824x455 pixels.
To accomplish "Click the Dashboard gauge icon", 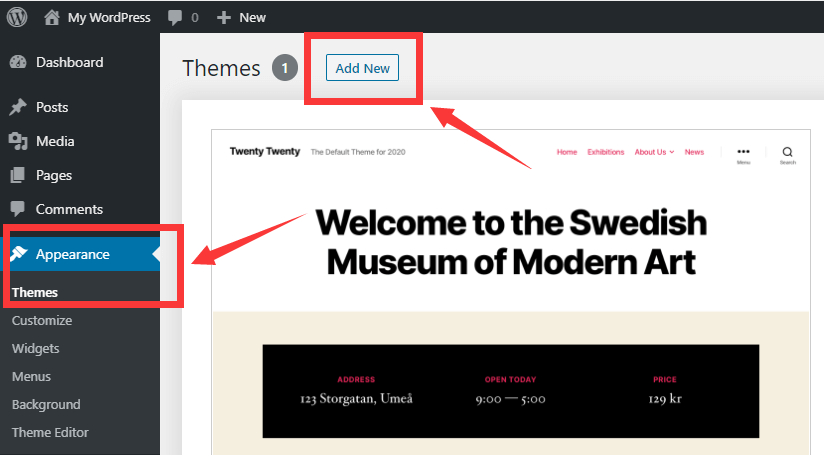I will [18, 62].
